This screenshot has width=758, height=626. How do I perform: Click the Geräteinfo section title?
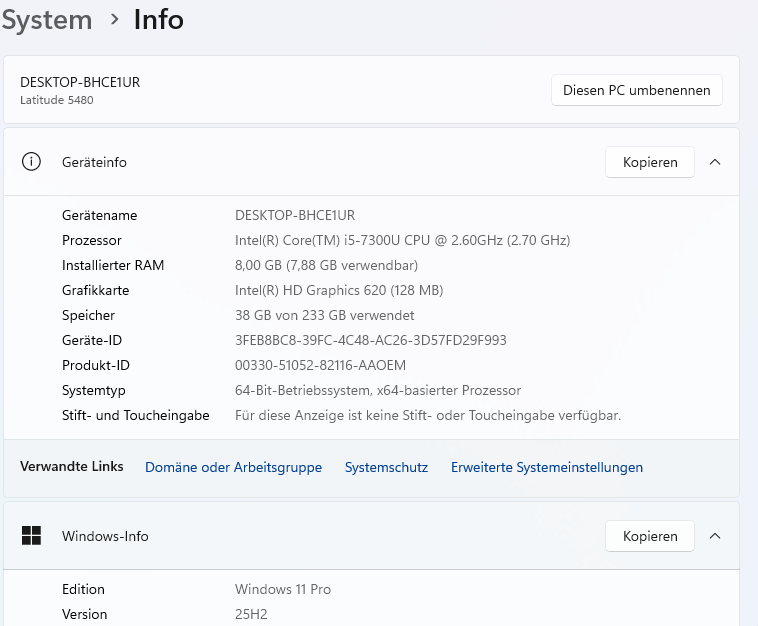(x=94, y=162)
